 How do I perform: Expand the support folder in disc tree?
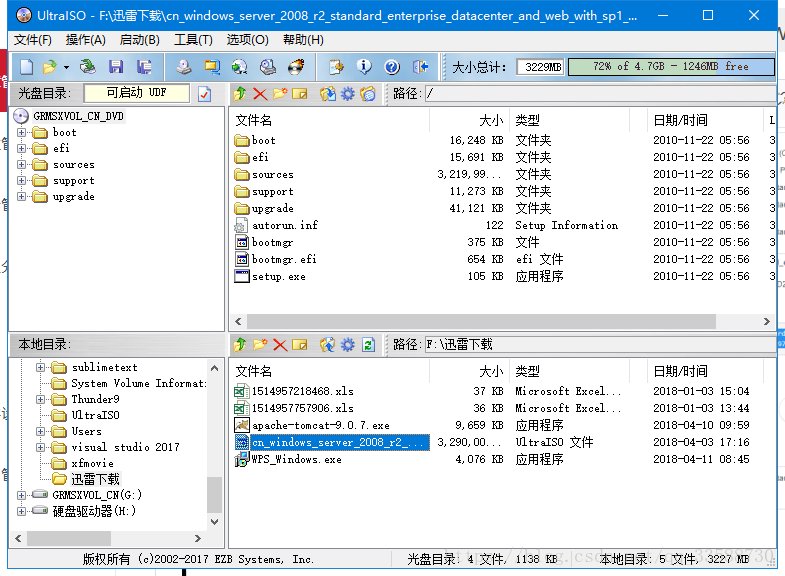[21, 181]
